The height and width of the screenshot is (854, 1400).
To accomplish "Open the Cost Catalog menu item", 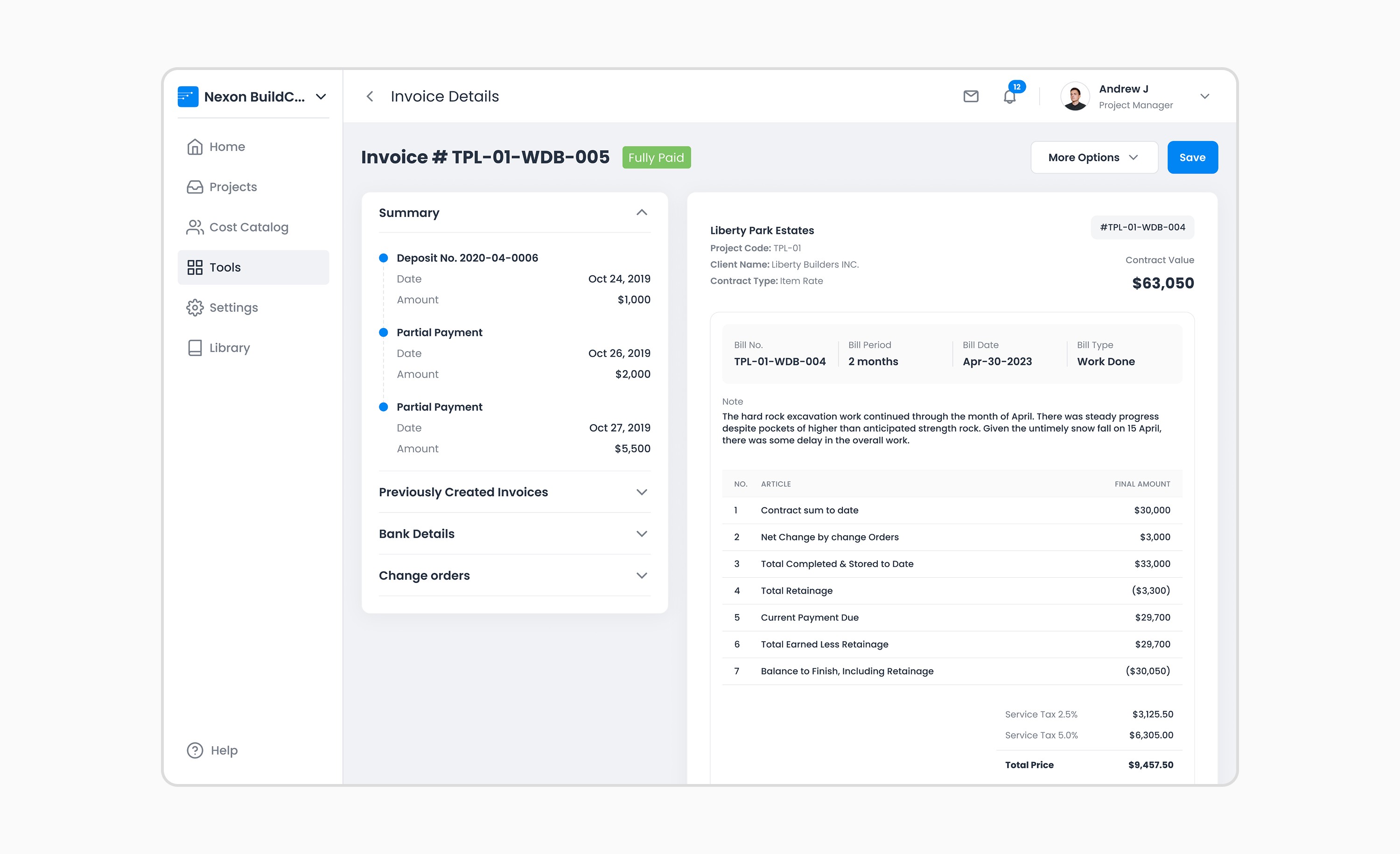I will 253,227.
